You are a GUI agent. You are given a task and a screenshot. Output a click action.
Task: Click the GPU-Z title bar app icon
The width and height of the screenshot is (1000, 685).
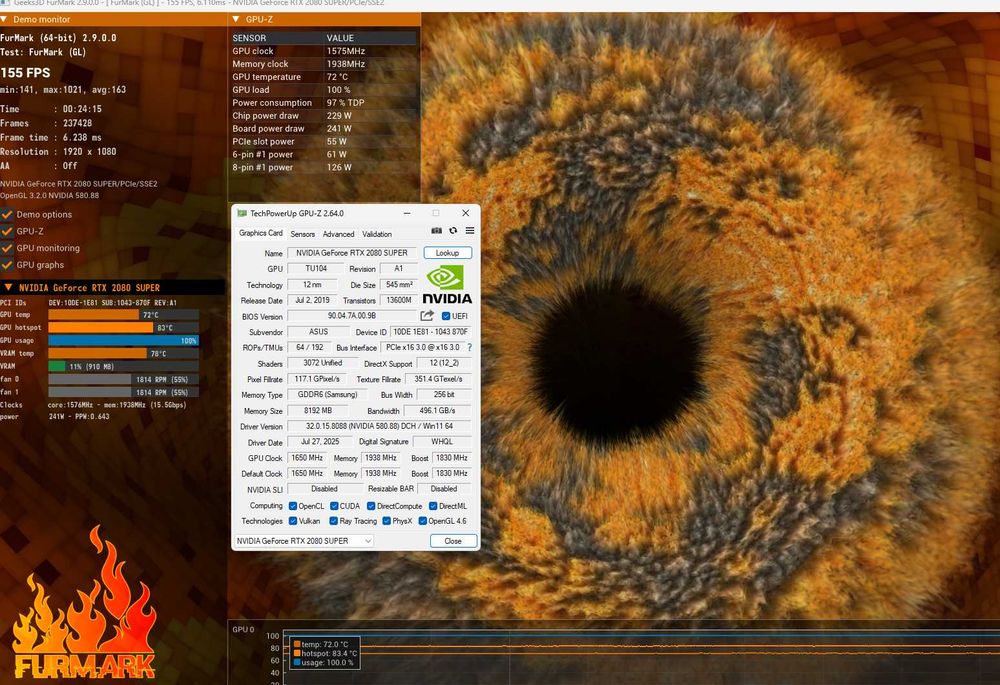click(x=242, y=213)
